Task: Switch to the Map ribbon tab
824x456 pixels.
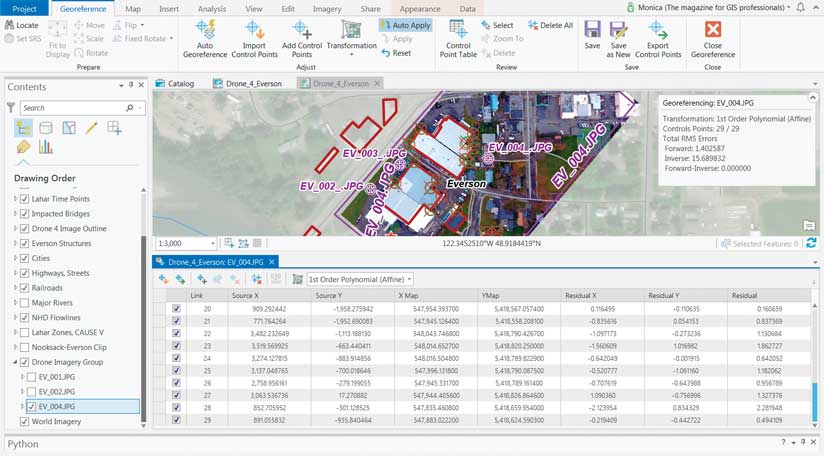Action: tap(133, 9)
